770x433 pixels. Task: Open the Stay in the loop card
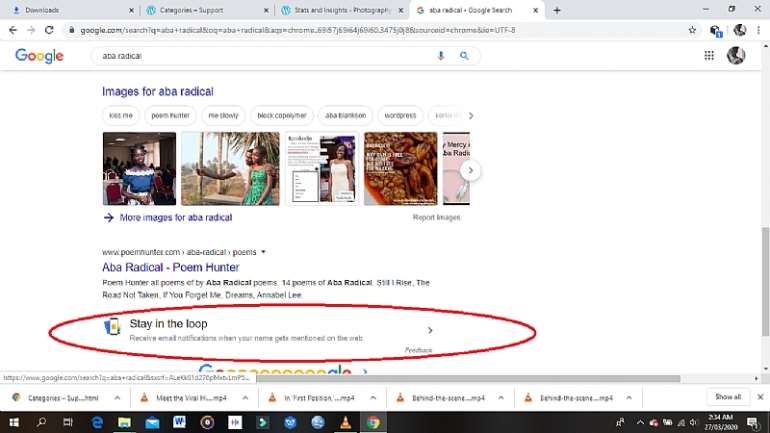point(268,330)
